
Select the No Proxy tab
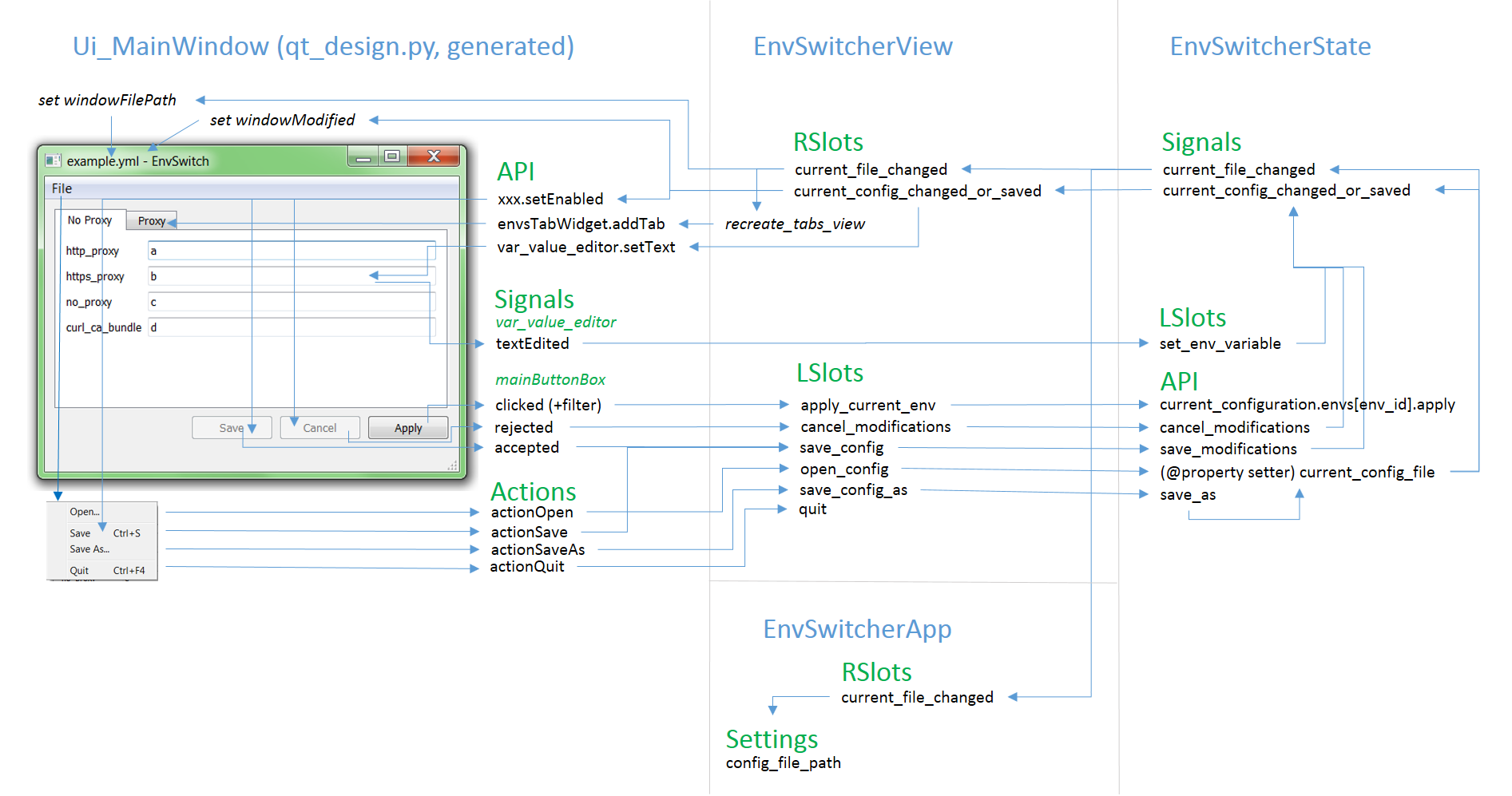click(x=89, y=220)
